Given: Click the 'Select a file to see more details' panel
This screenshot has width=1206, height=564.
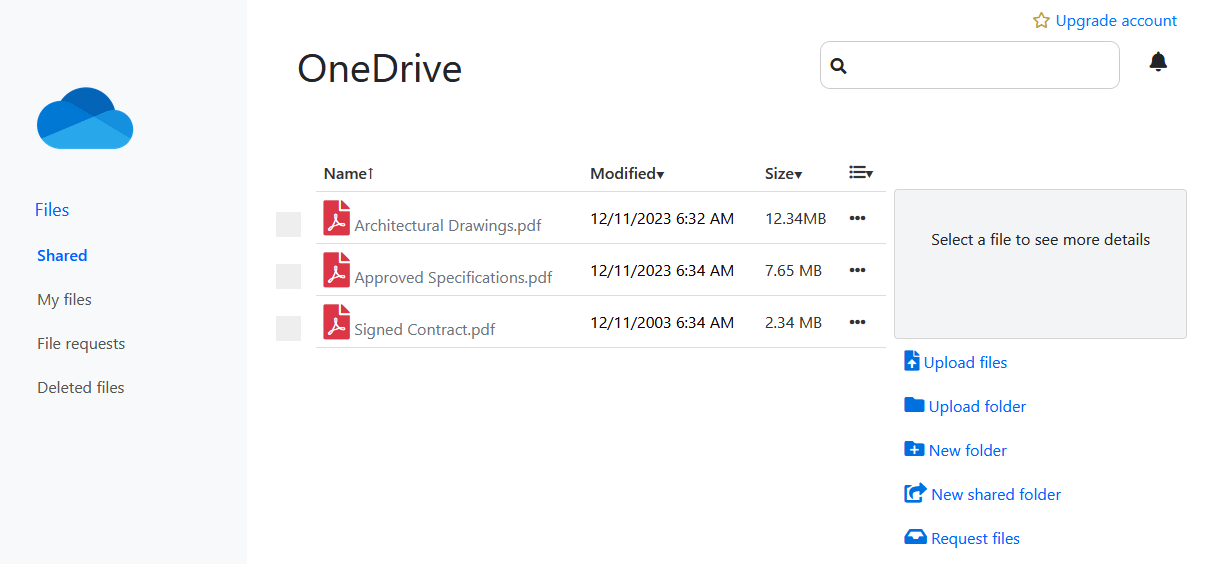Looking at the screenshot, I should [1040, 264].
